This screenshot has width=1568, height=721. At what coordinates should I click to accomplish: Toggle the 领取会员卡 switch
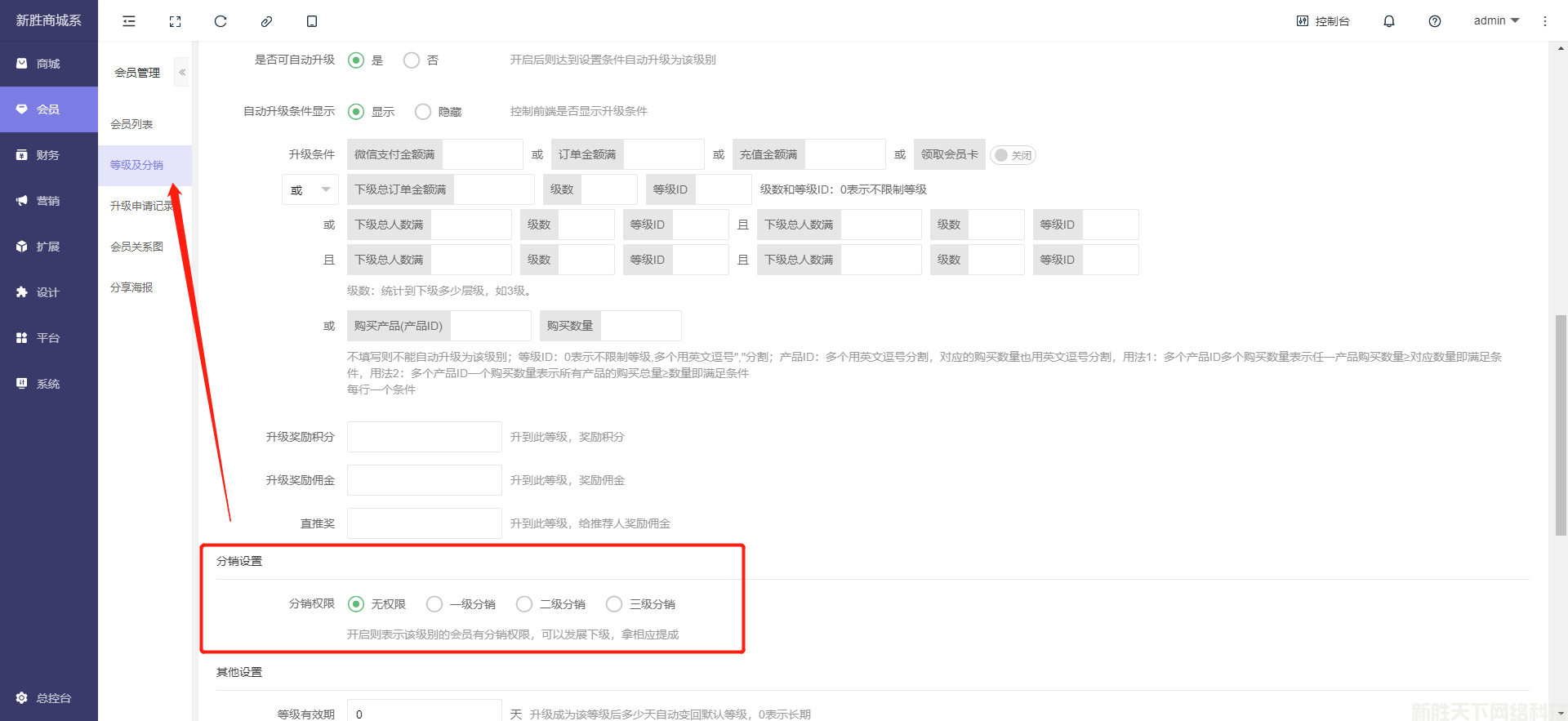[1013, 155]
